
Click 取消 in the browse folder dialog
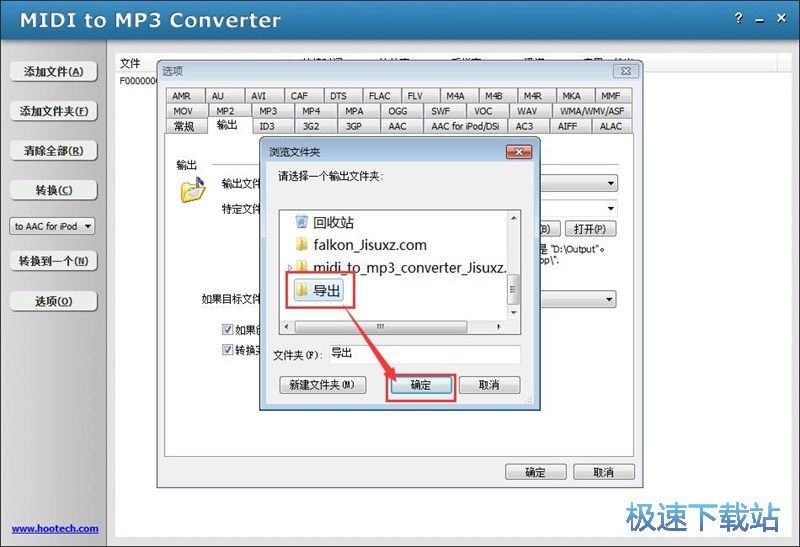coord(489,385)
